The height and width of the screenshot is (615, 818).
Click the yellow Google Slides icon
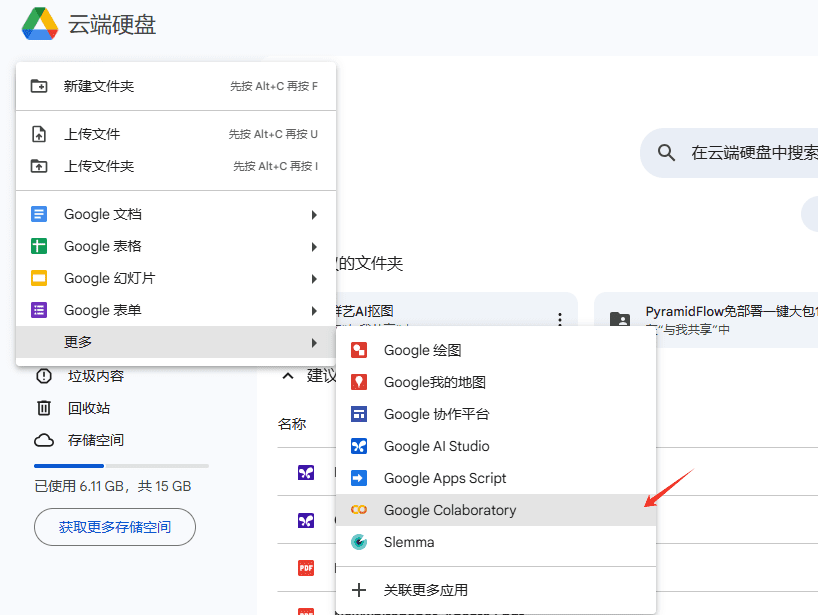click(x=39, y=278)
